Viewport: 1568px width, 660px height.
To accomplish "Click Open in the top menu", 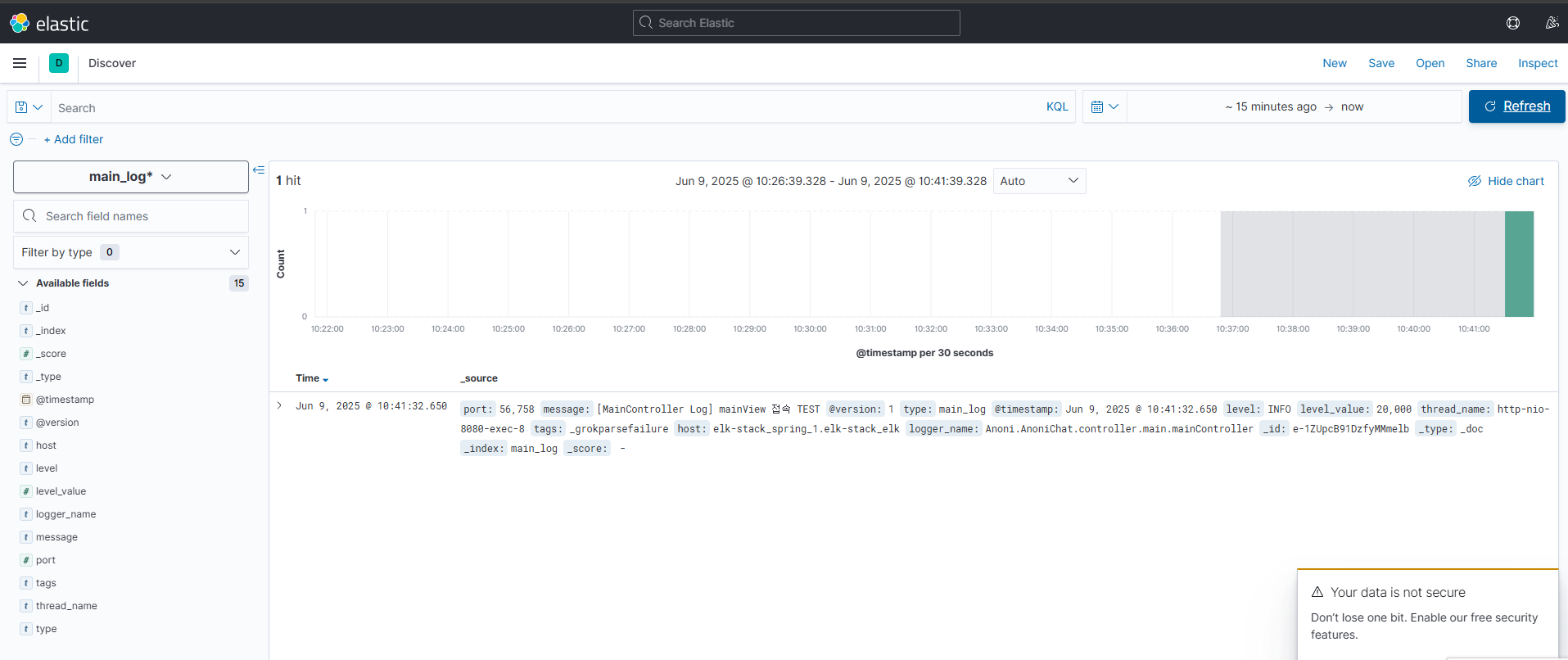I will pyautogui.click(x=1430, y=63).
